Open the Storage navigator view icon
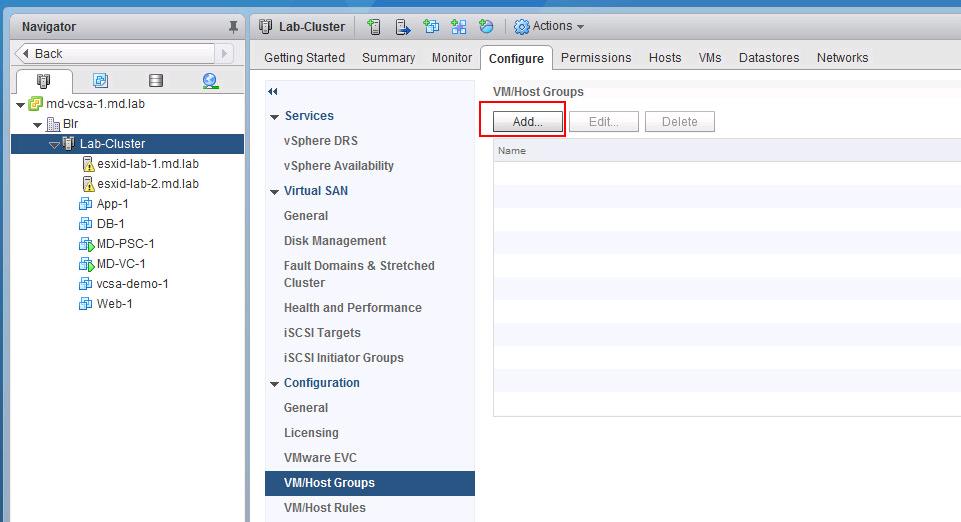The image size is (961, 522). pos(155,81)
